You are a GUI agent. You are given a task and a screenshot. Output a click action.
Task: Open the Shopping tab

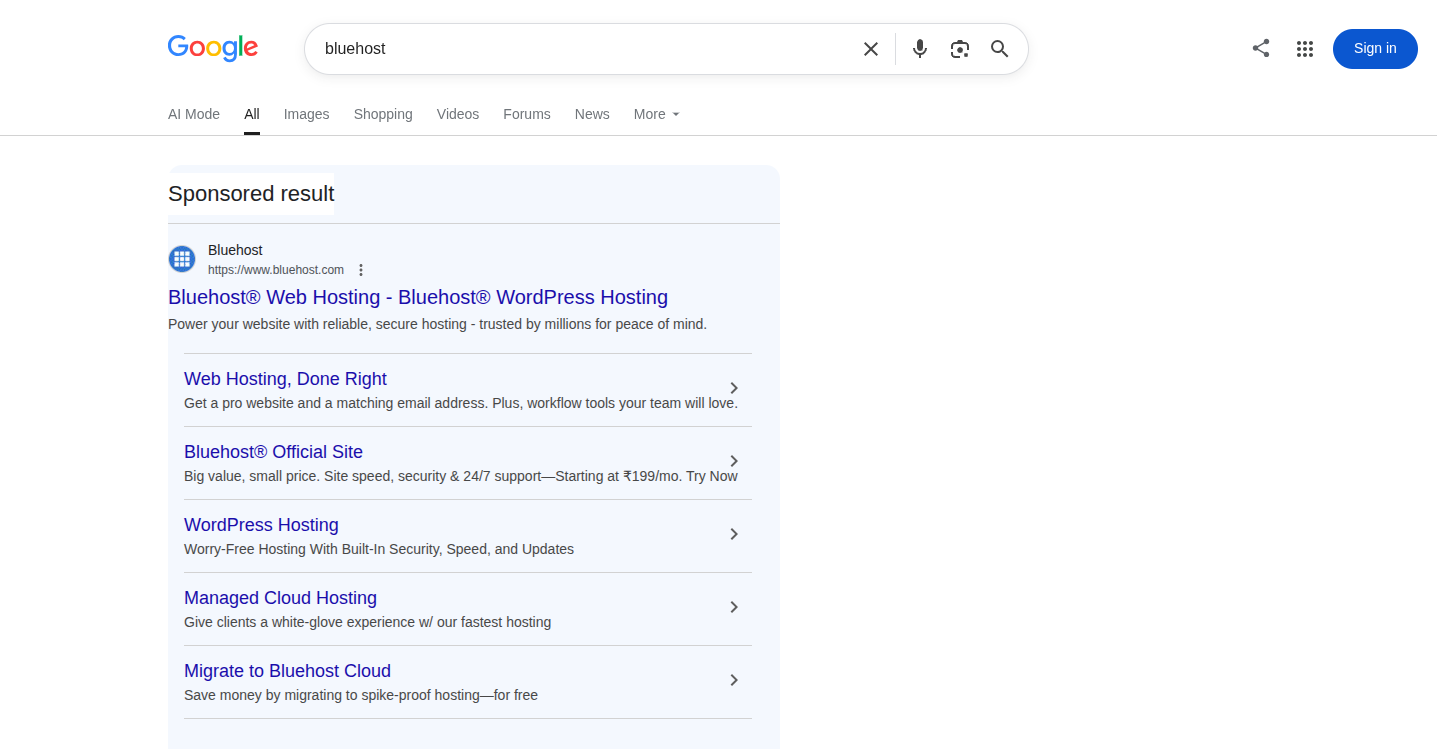pos(383,114)
